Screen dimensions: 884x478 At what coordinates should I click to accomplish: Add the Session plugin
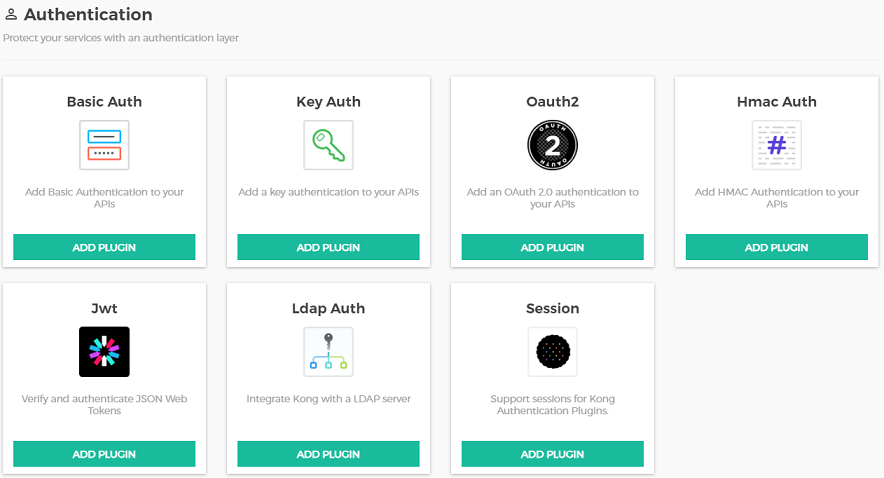click(552, 454)
